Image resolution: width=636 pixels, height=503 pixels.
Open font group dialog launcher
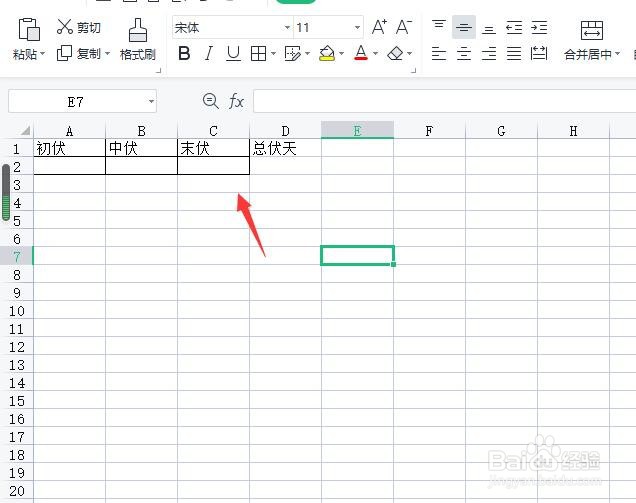(413, 71)
